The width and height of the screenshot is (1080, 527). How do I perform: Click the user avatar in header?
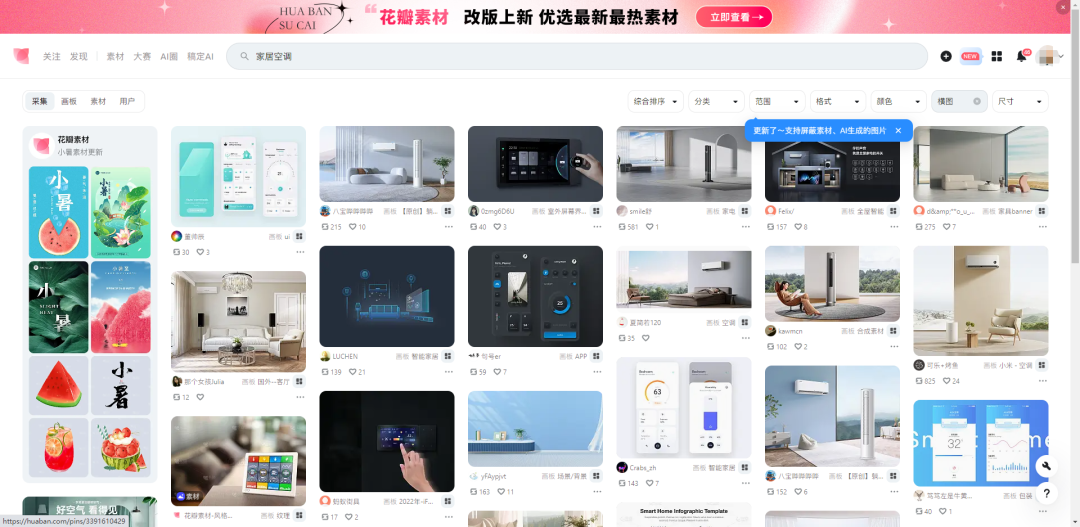(1046, 56)
